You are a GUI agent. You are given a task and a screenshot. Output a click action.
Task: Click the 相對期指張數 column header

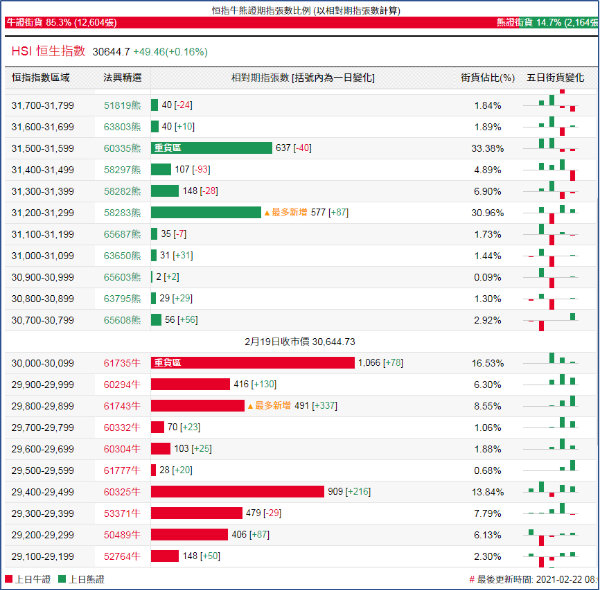(x=303, y=78)
